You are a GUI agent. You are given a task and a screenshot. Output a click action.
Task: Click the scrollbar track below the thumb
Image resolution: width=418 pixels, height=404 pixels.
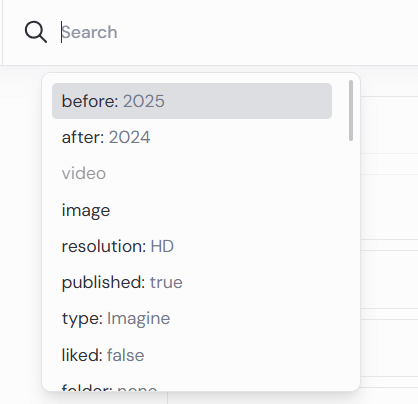click(351, 263)
